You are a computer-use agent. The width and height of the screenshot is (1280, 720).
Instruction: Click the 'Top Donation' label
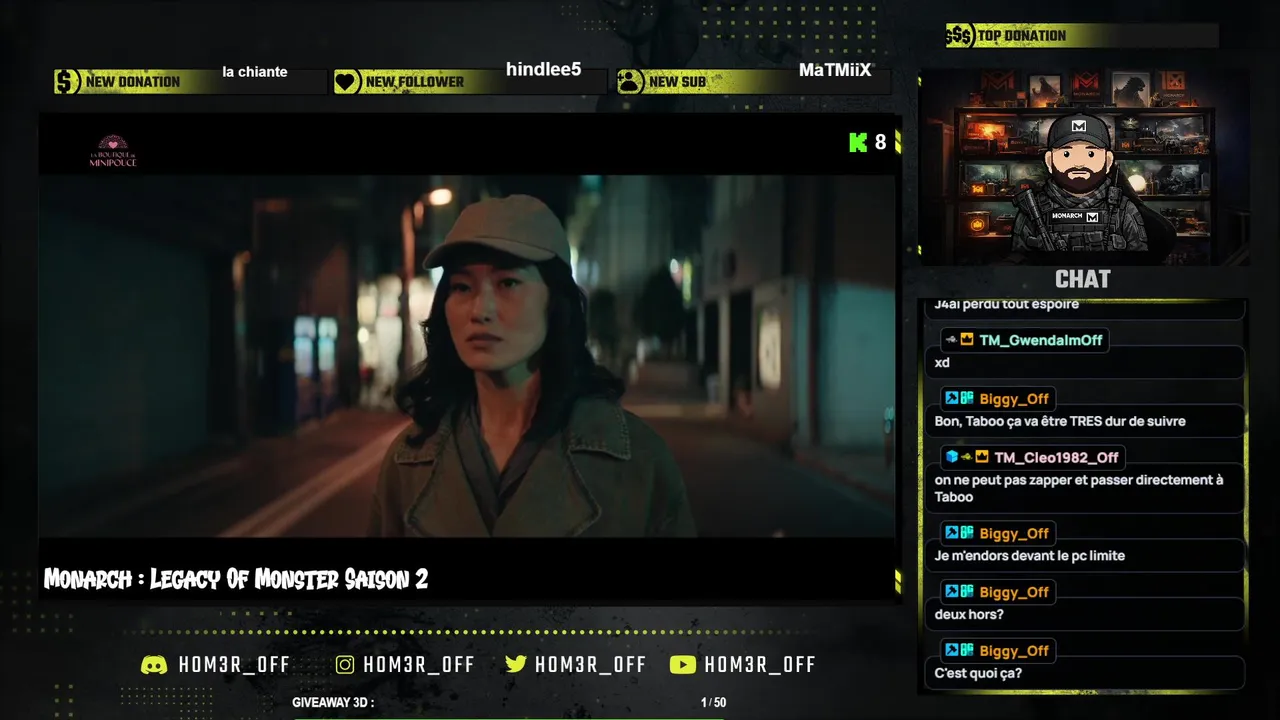pyautogui.click(x=1022, y=36)
